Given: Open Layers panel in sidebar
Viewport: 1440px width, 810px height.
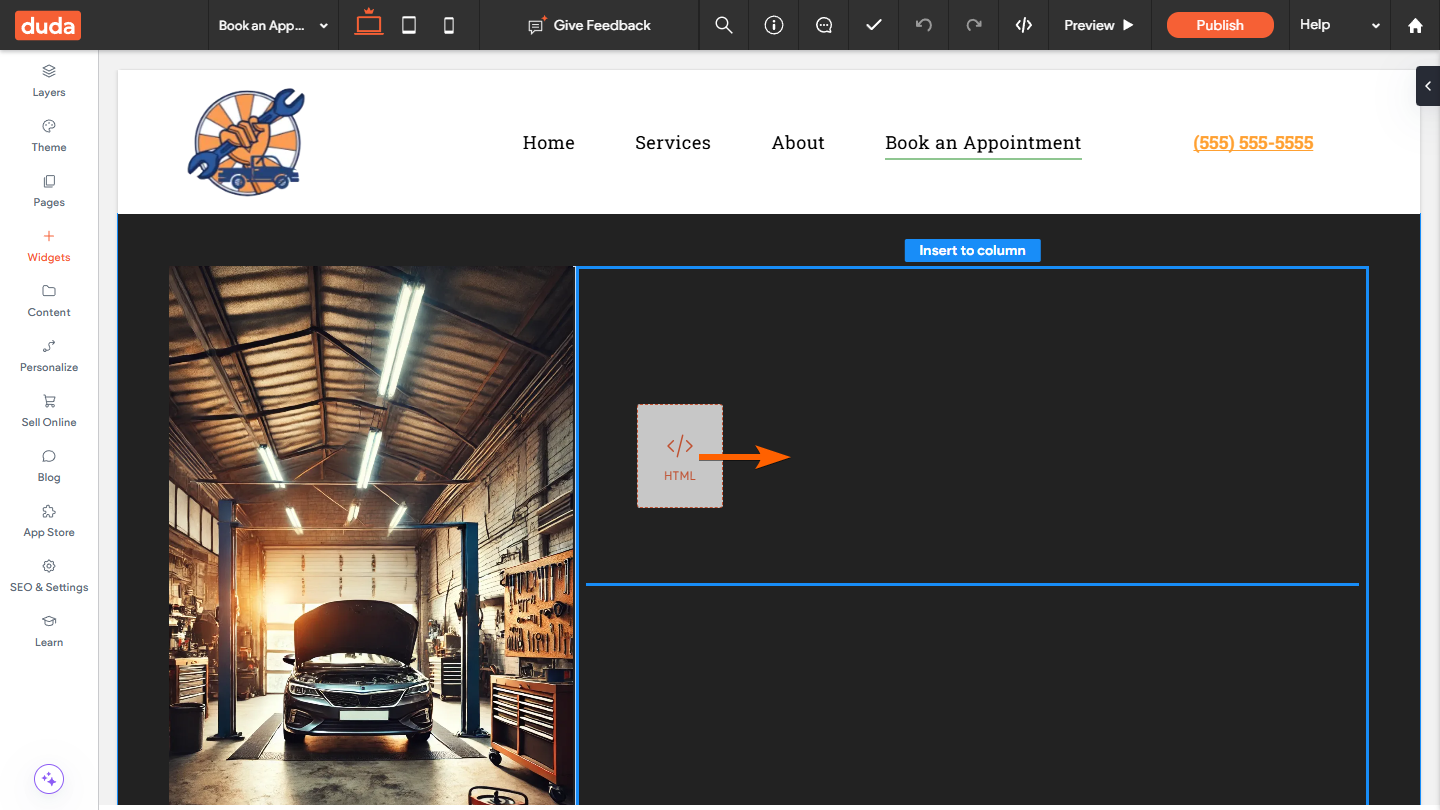Looking at the screenshot, I should click(49, 81).
